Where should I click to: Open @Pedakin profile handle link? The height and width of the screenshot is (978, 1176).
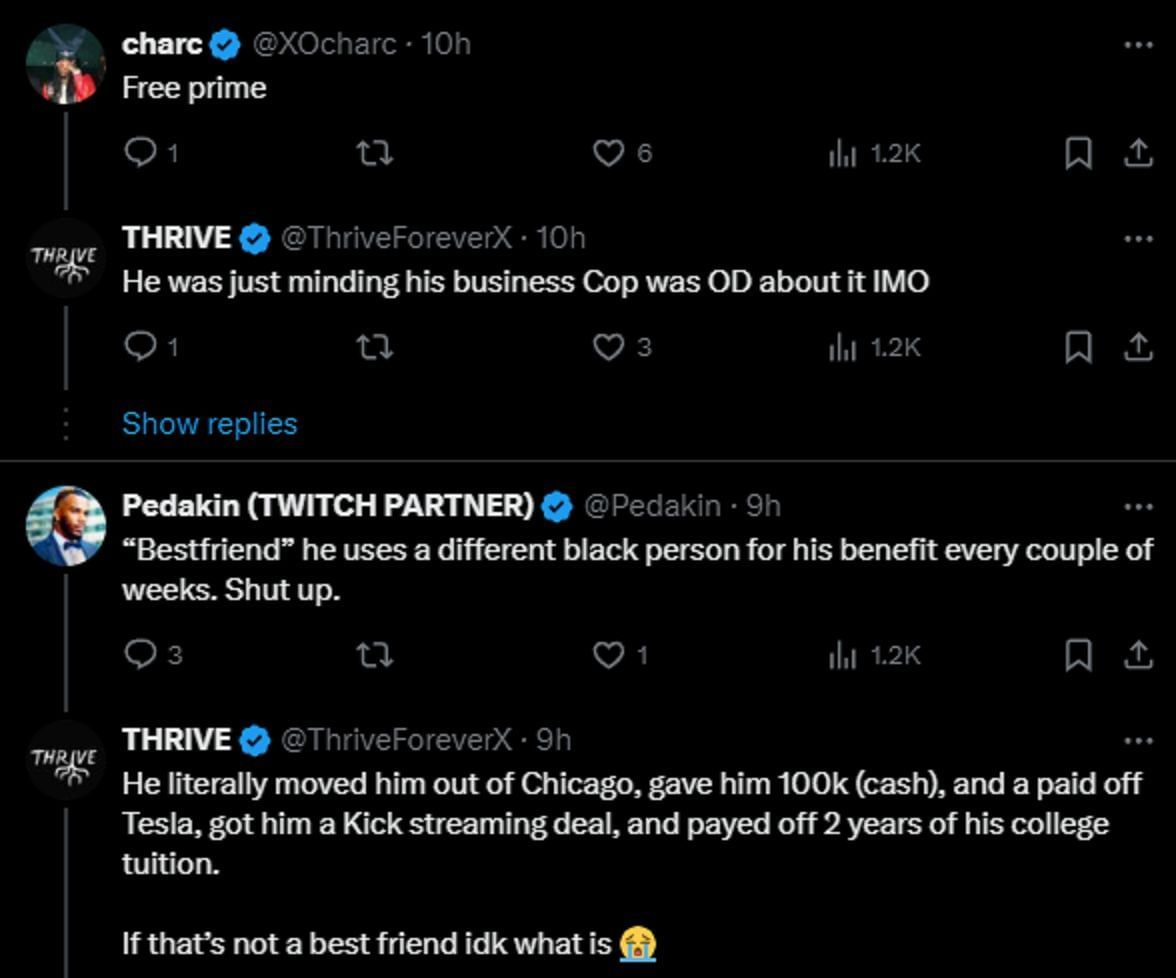click(651, 506)
